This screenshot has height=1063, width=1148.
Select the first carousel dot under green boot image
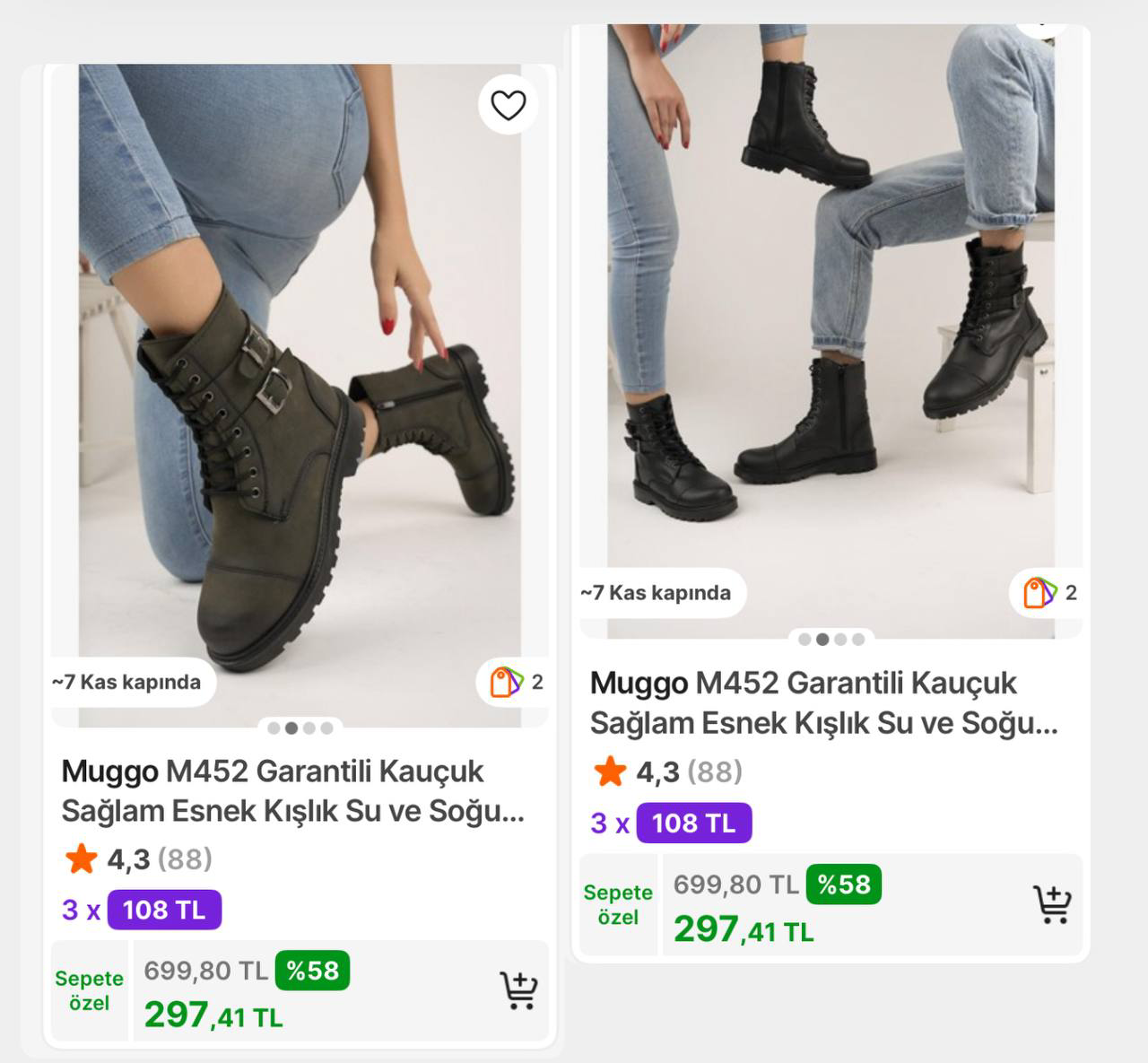pos(274,728)
